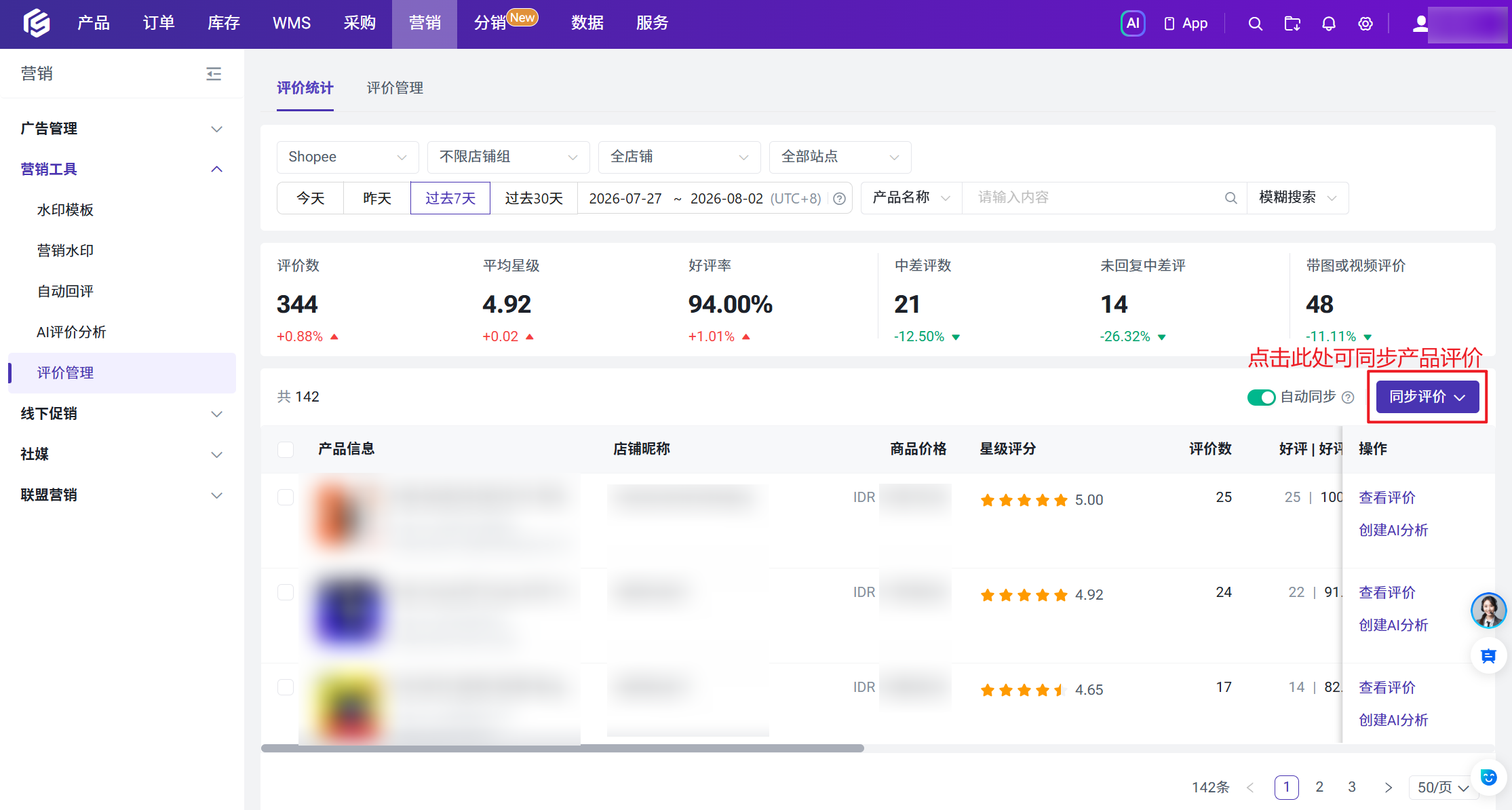
Task: Open the 不限店铺组 dropdown
Action: 509,157
